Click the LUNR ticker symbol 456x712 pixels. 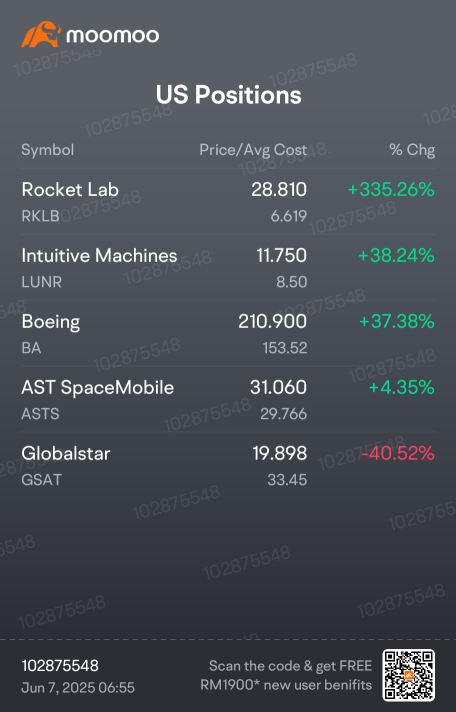41,282
